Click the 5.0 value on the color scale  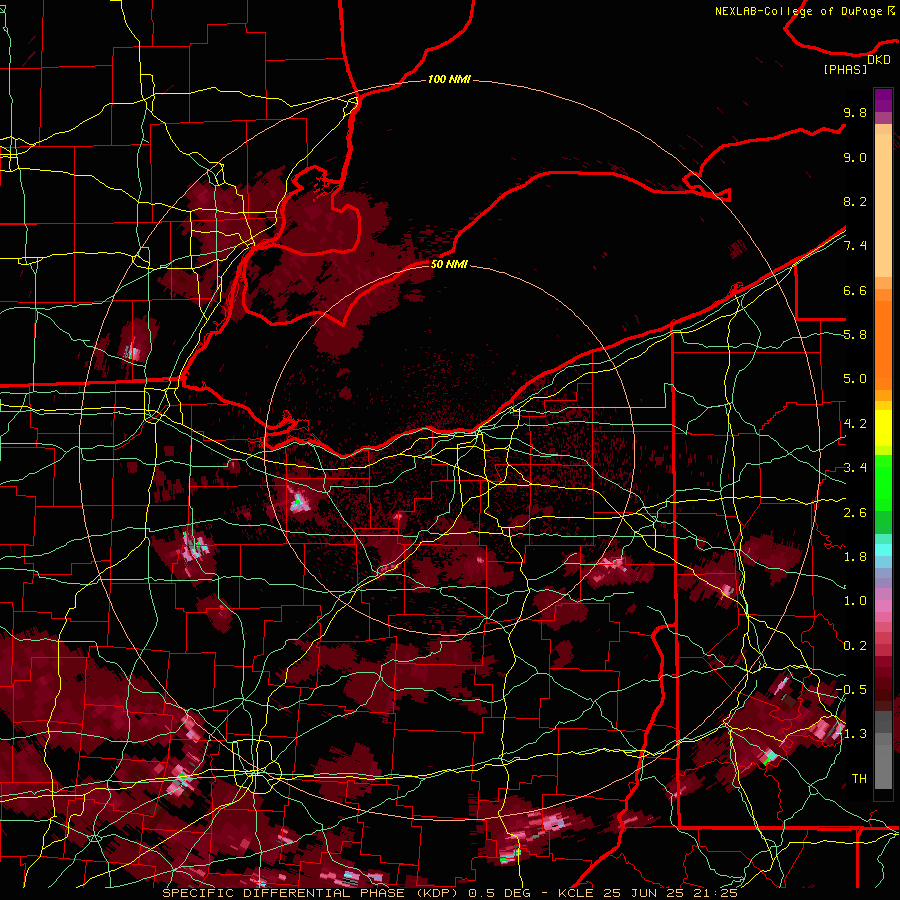pos(855,379)
